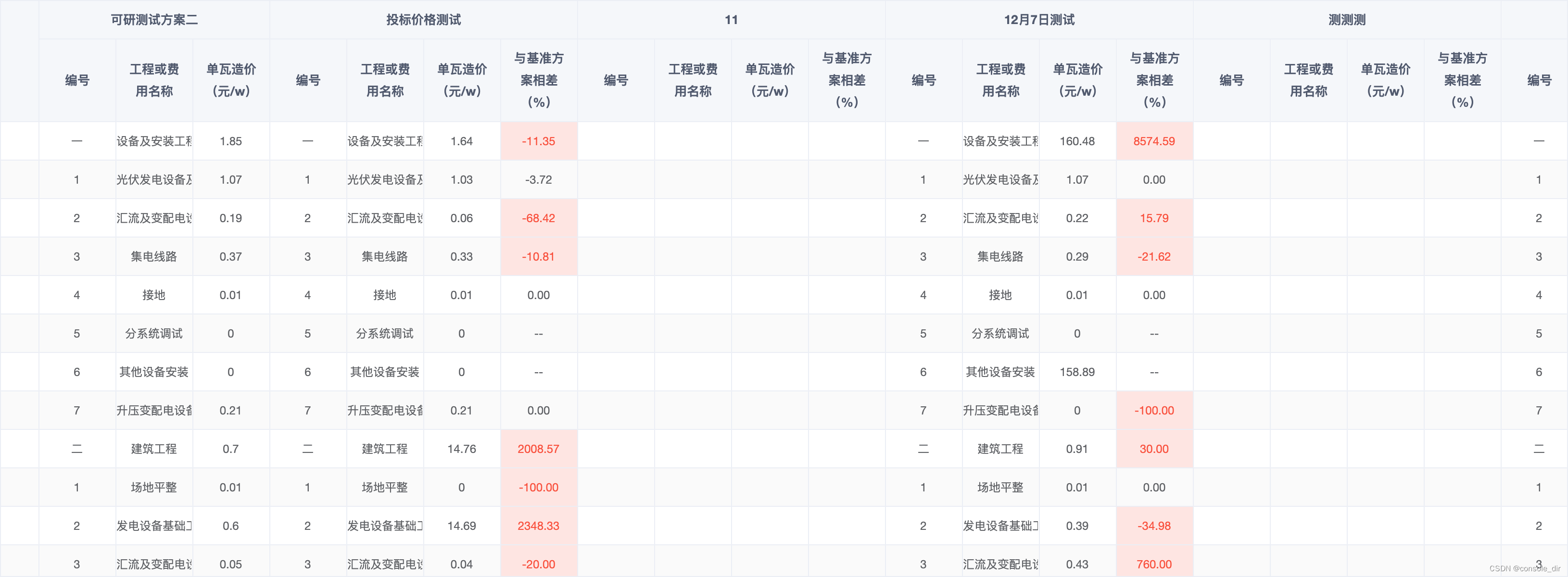Click the 可研测试方案二 group header

154,20
